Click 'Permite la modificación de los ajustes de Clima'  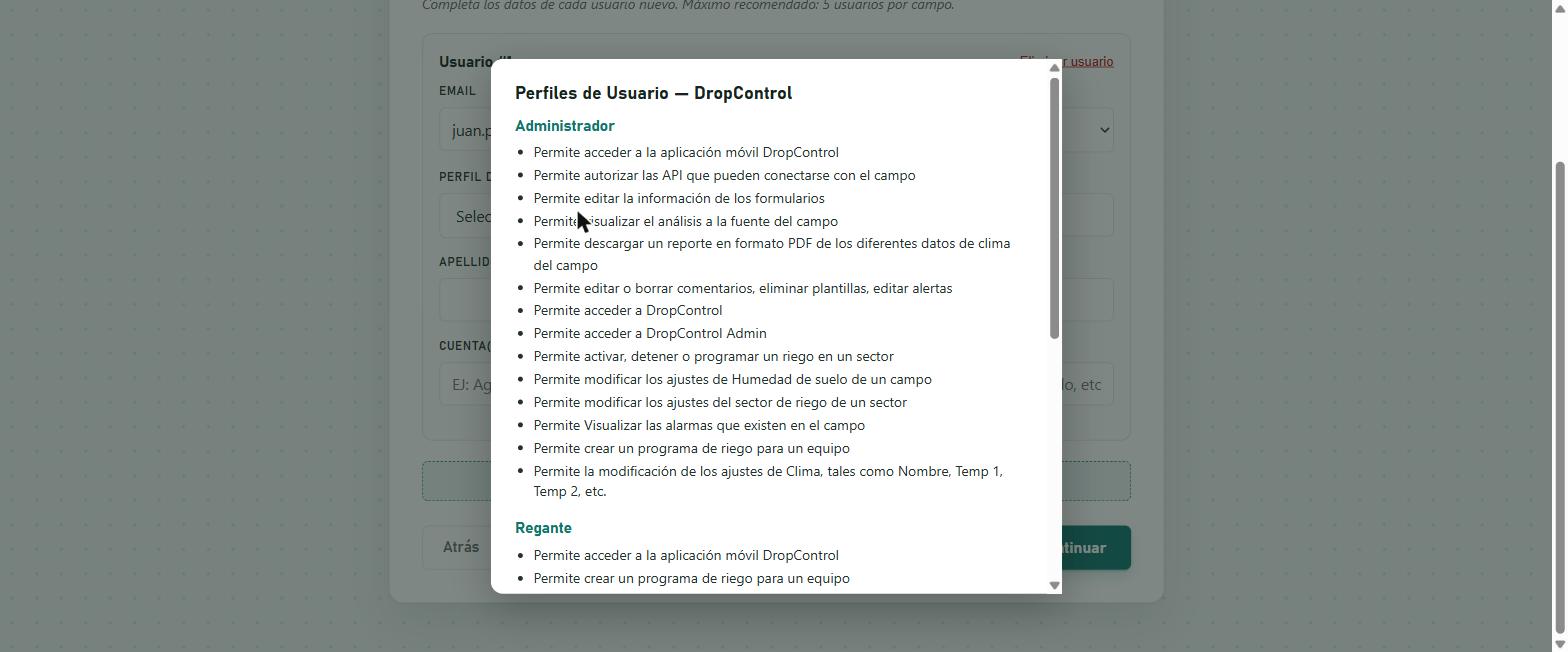pyautogui.click(x=768, y=481)
